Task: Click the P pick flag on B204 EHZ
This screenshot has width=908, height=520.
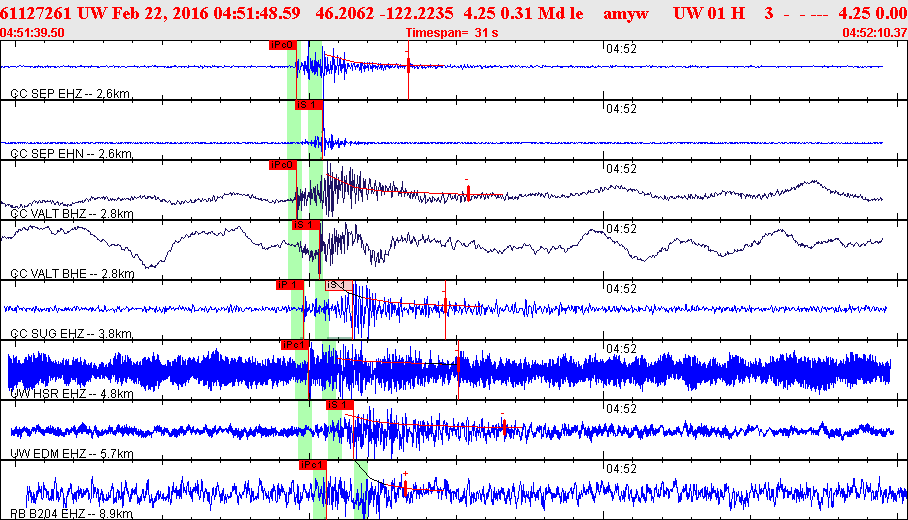Action: [x=312, y=465]
